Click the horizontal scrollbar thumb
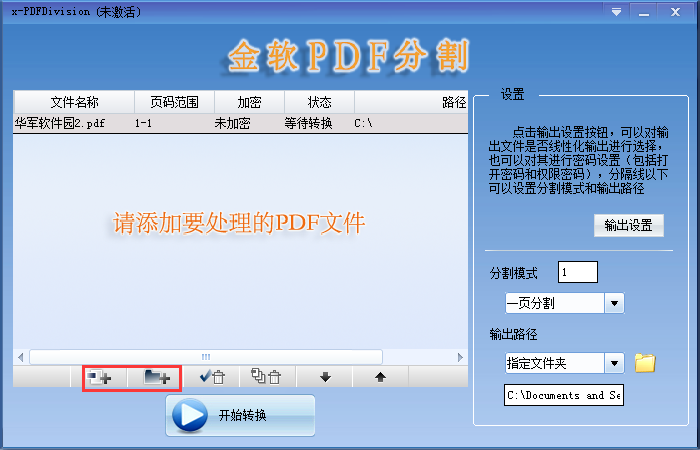700x450 pixels. pyautogui.click(x=206, y=357)
